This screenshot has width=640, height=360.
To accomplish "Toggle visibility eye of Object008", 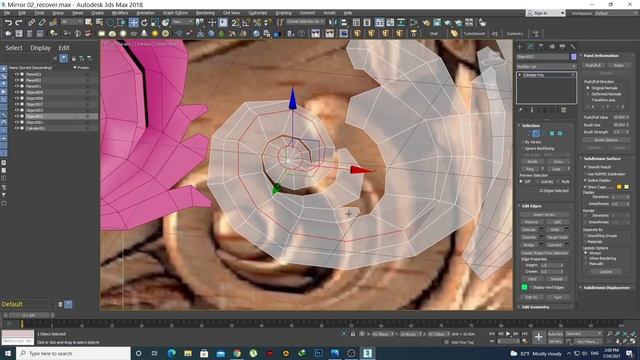I will pos(17,98).
